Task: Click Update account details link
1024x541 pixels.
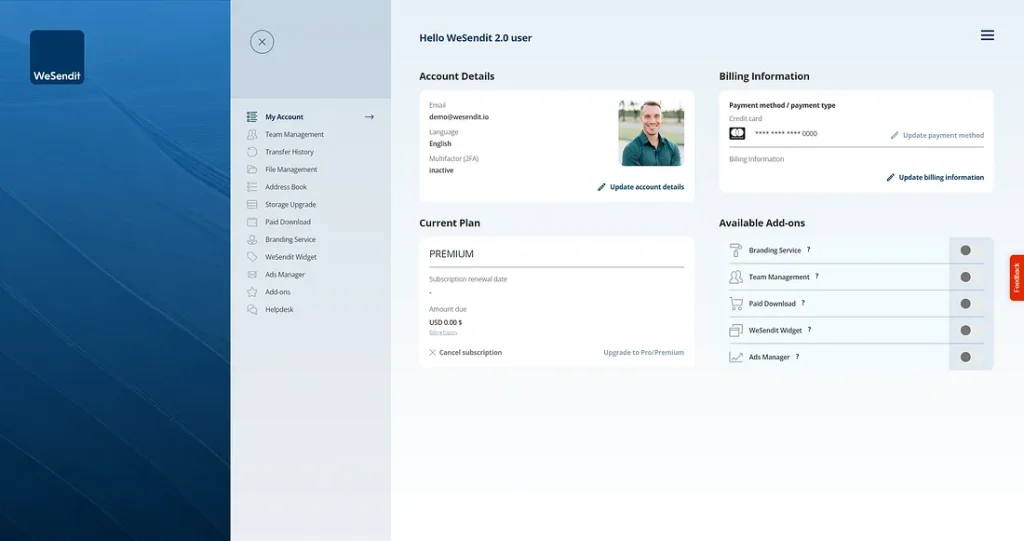Action: click(641, 187)
